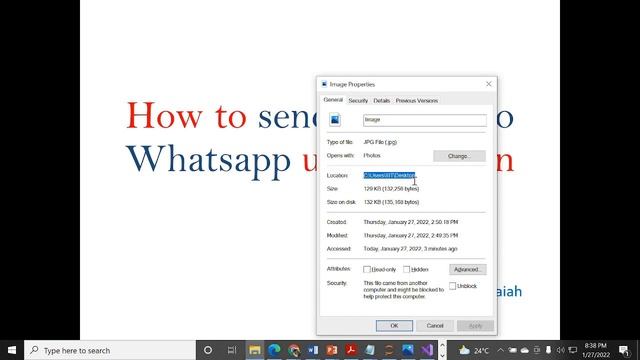Switch to the Details tab
640x360 pixels.
coord(382,100)
